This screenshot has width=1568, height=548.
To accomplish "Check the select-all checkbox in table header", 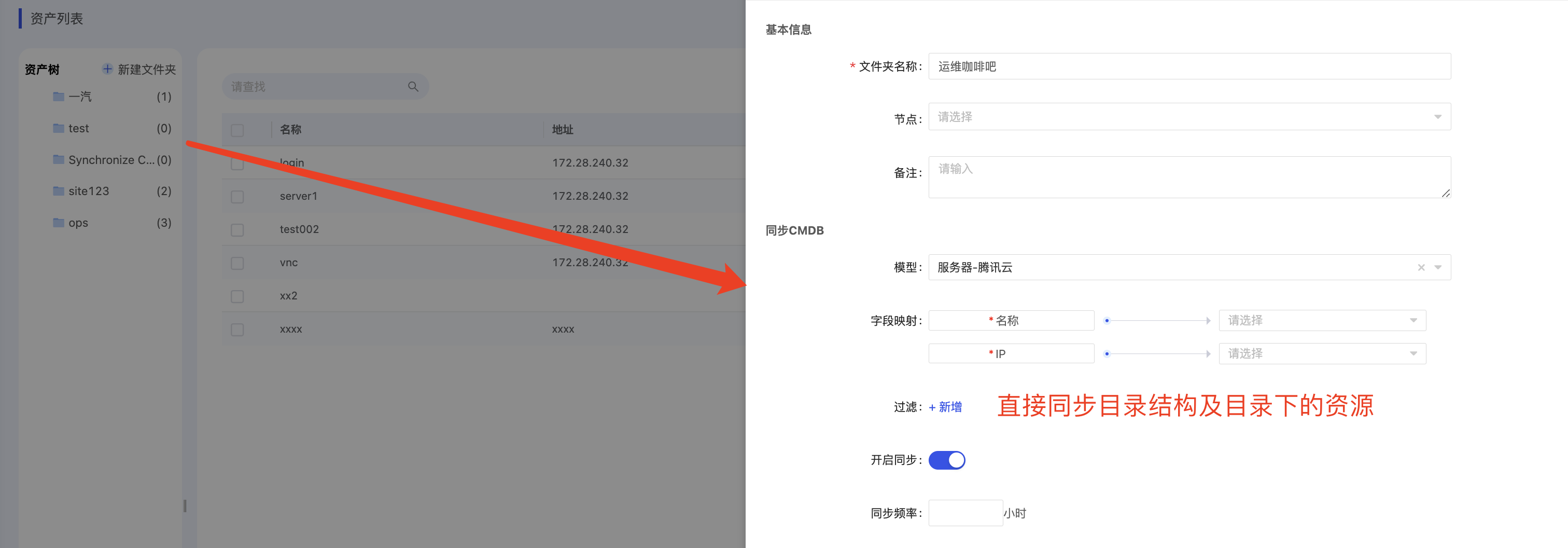I will coord(237,130).
